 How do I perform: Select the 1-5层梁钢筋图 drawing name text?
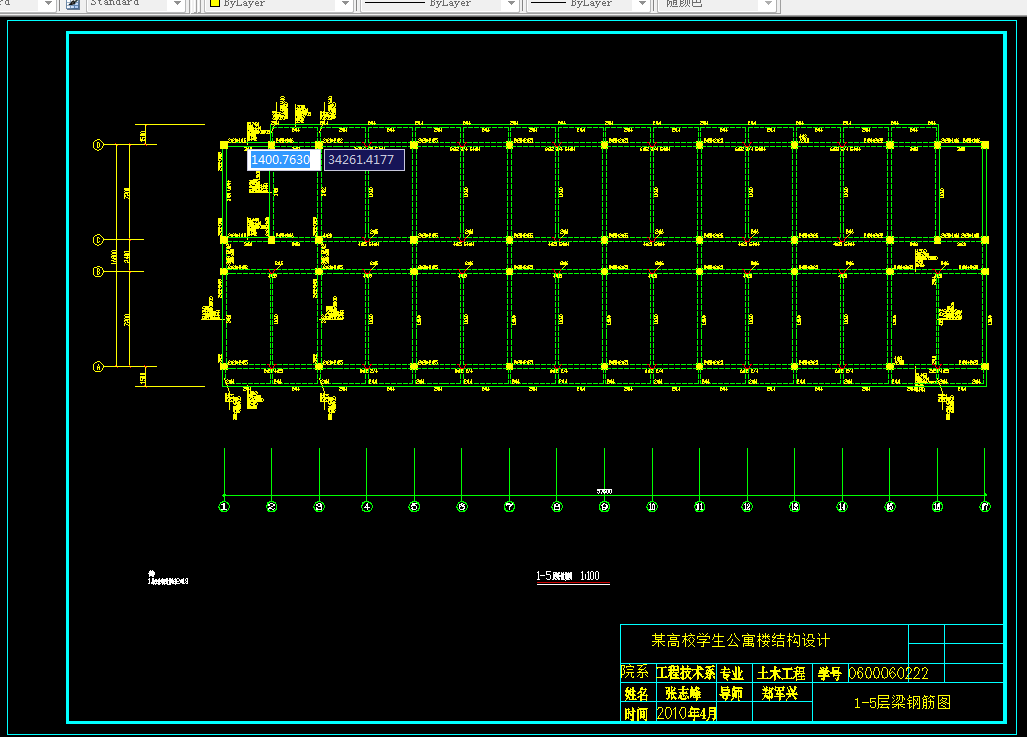point(902,703)
